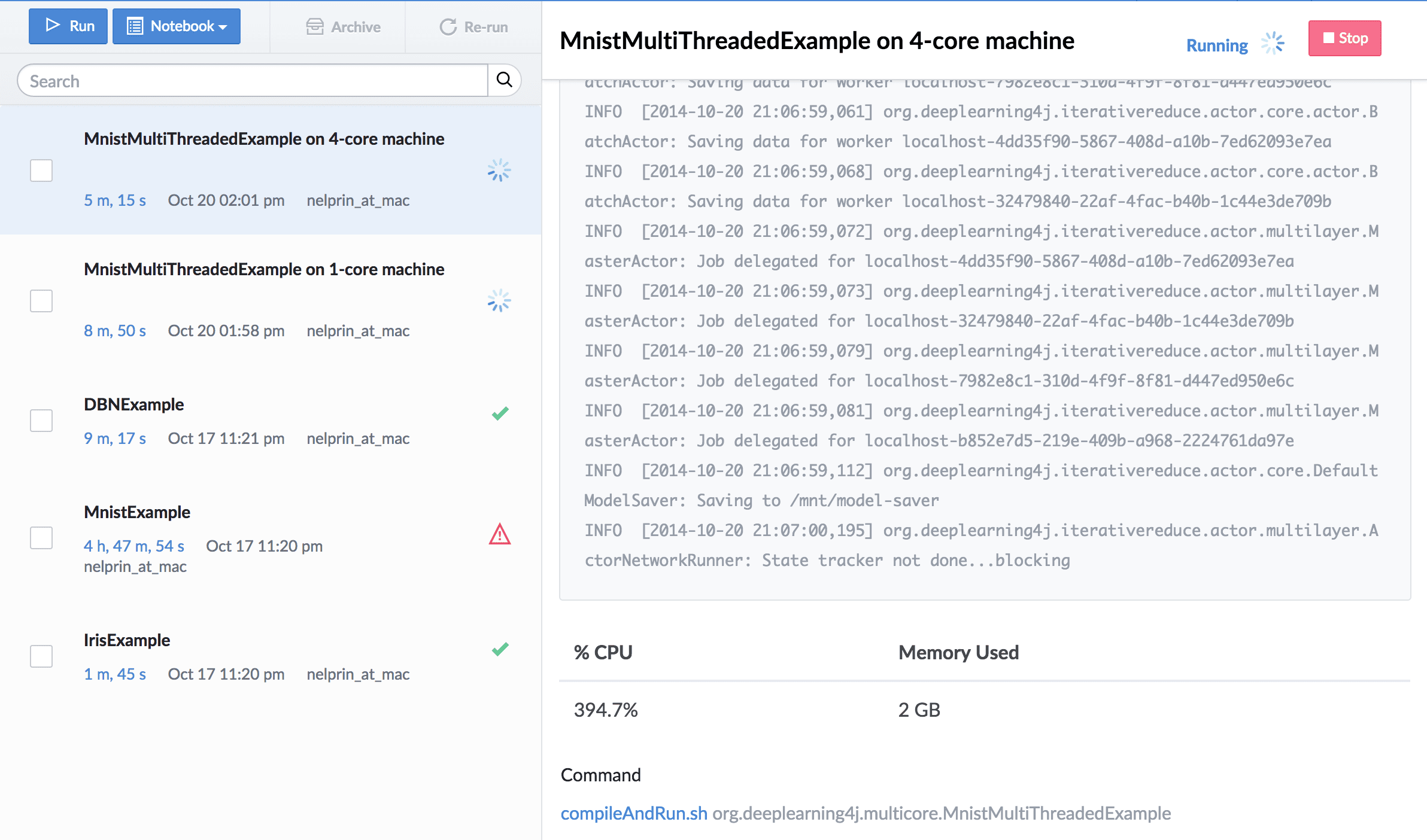Screen dimensions: 1427x840
Task: Check the MnistMultiThreadedExample 1-core machine checkbox
Action: (41, 301)
